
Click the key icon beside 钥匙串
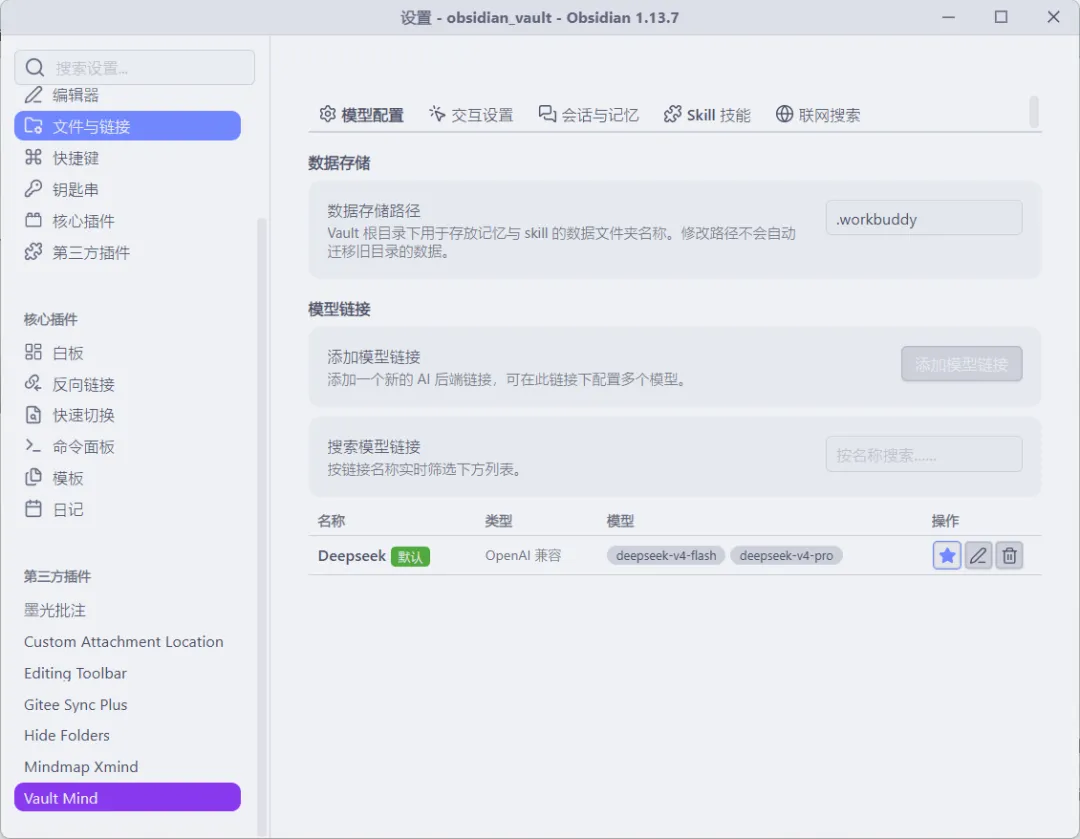tap(33, 189)
